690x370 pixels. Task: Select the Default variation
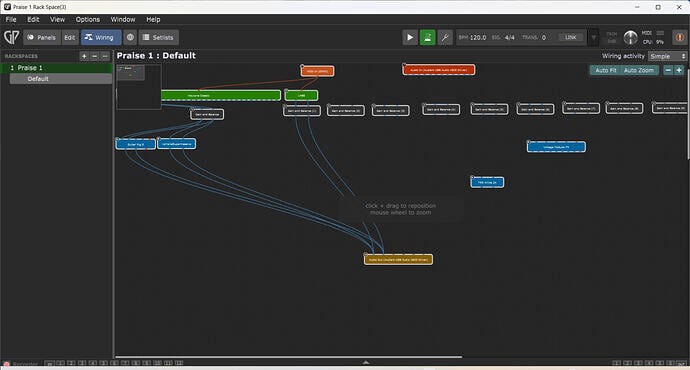click(x=61, y=79)
